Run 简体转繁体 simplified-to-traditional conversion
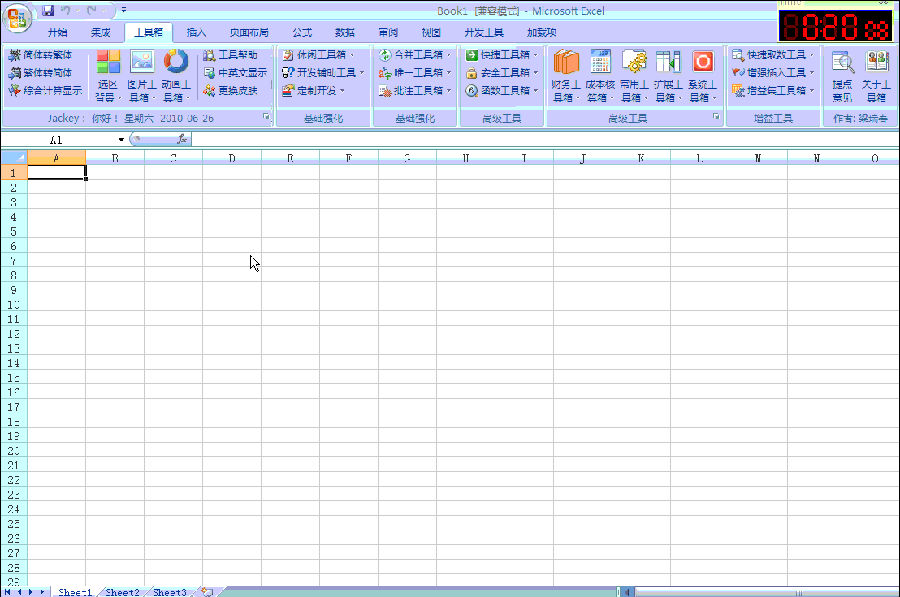The height and width of the screenshot is (597, 900). [45, 55]
